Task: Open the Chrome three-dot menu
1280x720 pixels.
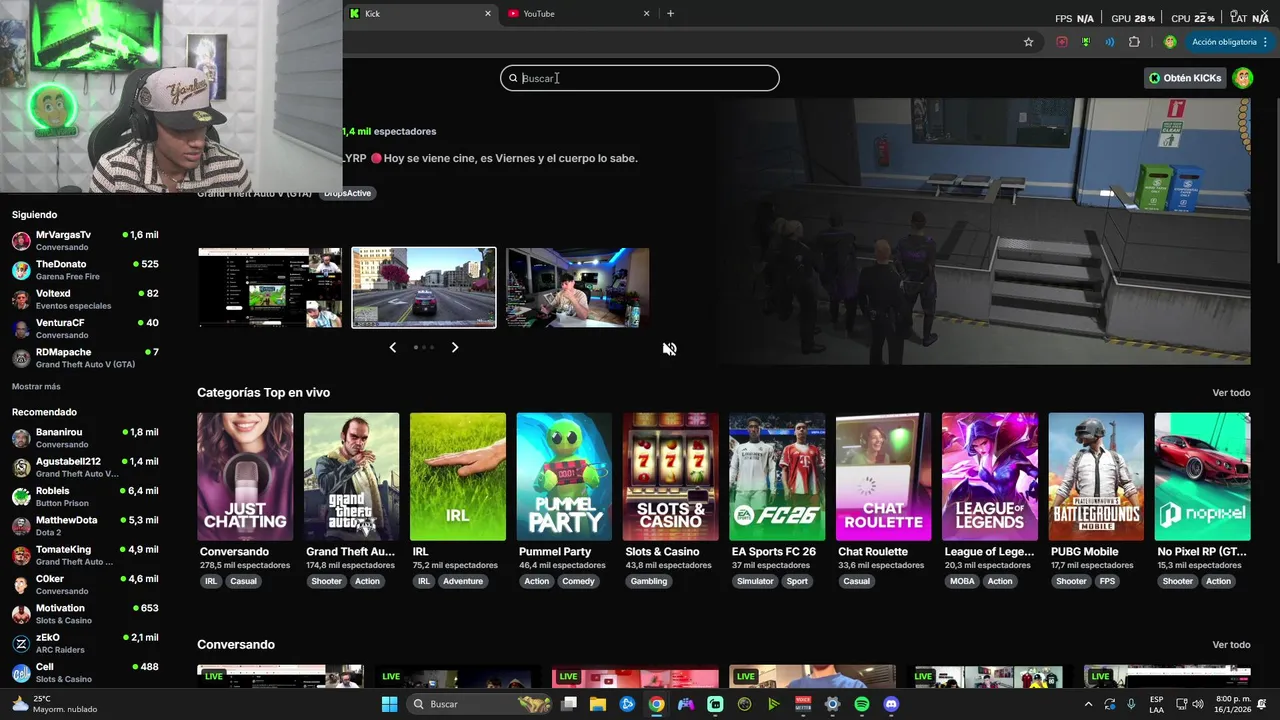Action: pos(1266,42)
